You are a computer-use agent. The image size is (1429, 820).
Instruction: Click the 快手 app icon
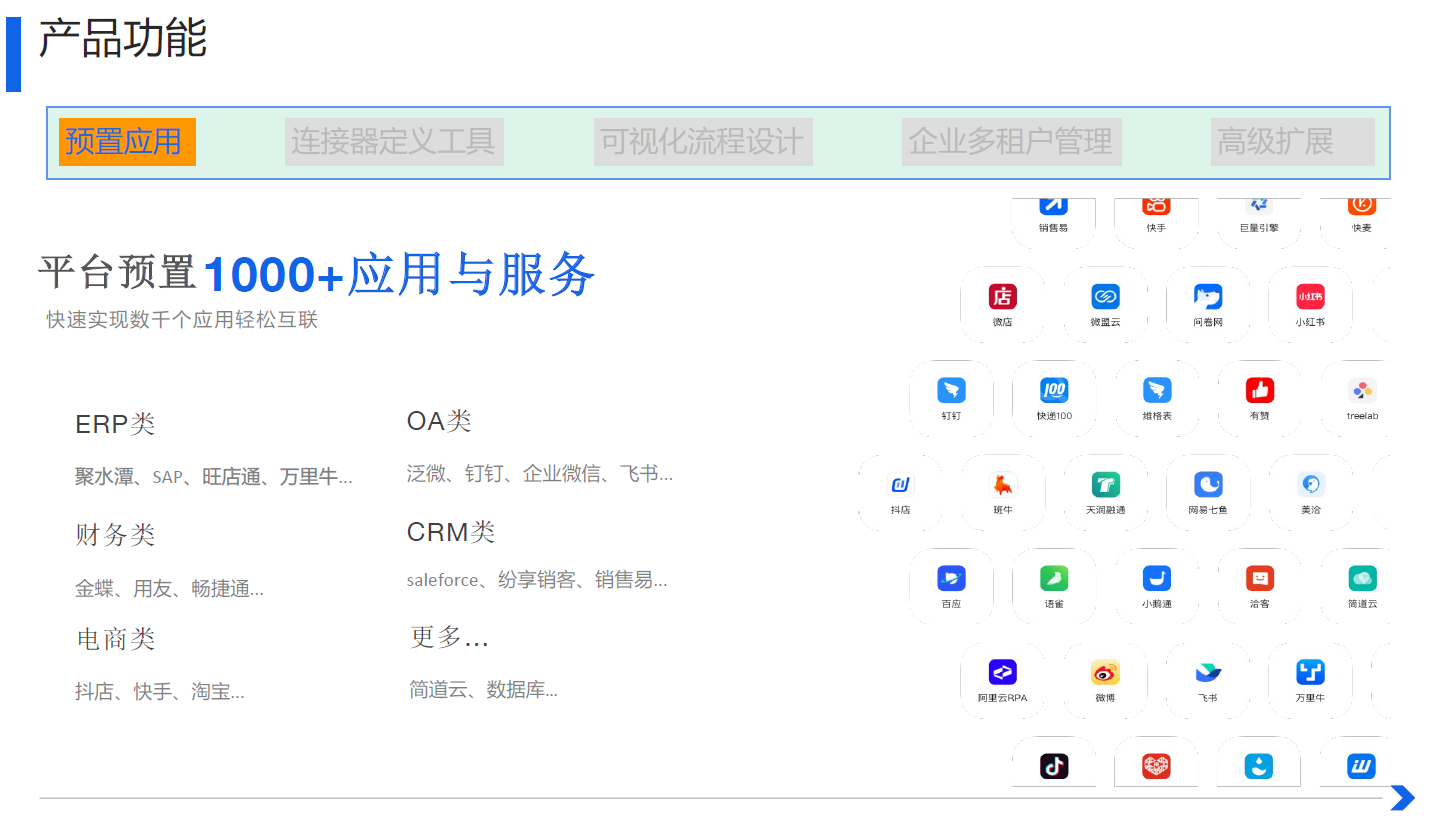pyautogui.click(x=1156, y=205)
